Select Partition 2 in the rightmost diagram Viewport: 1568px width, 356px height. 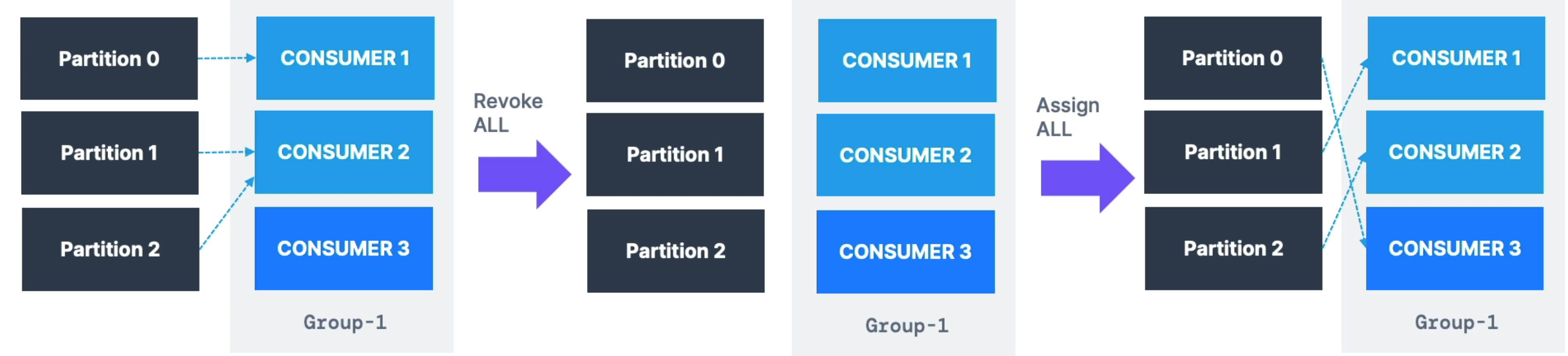pyautogui.click(x=1234, y=248)
